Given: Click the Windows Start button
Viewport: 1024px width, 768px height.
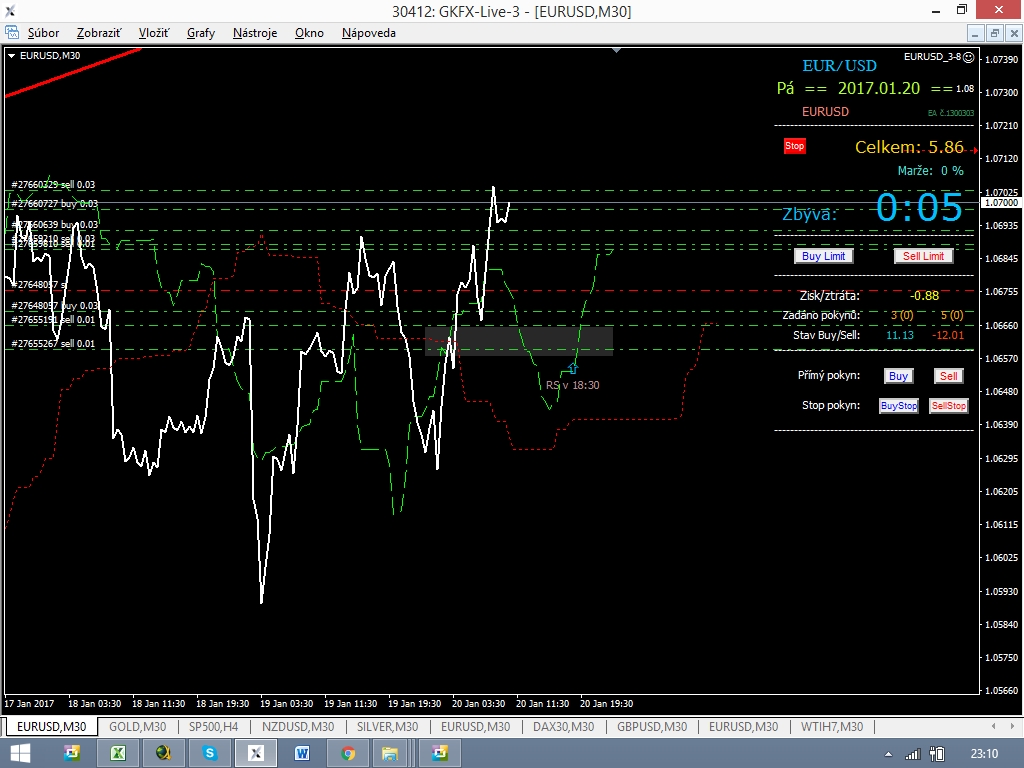Looking at the screenshot, I should pyautogui.click(x=20, y=753).
